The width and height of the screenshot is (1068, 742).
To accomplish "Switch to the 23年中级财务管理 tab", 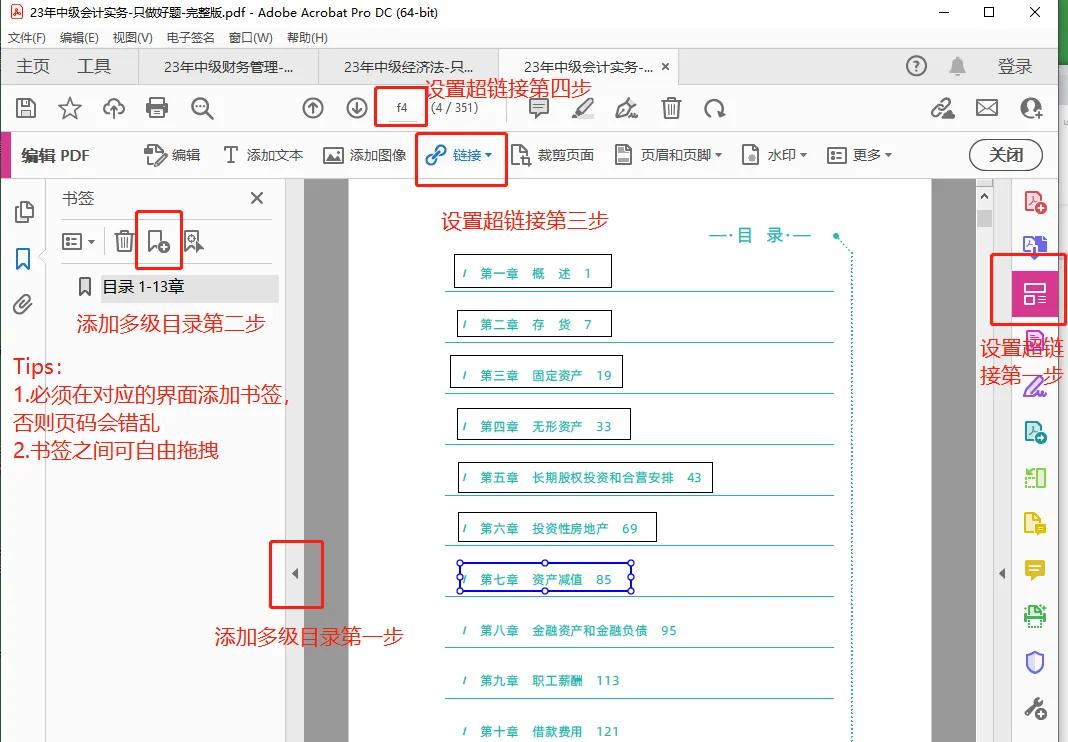I will (228, 67).
